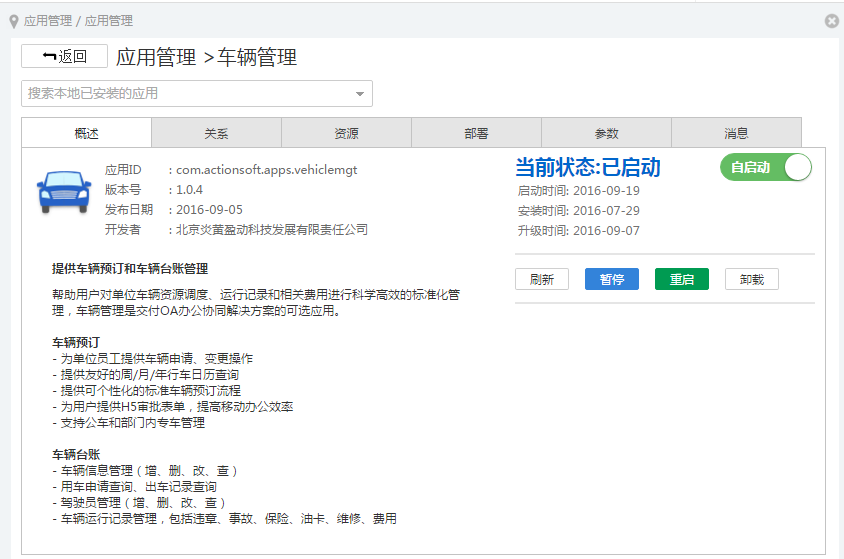Switch to the 关系 tab
The height and width of the screenshot is (559, 844).
click(216, 133)
